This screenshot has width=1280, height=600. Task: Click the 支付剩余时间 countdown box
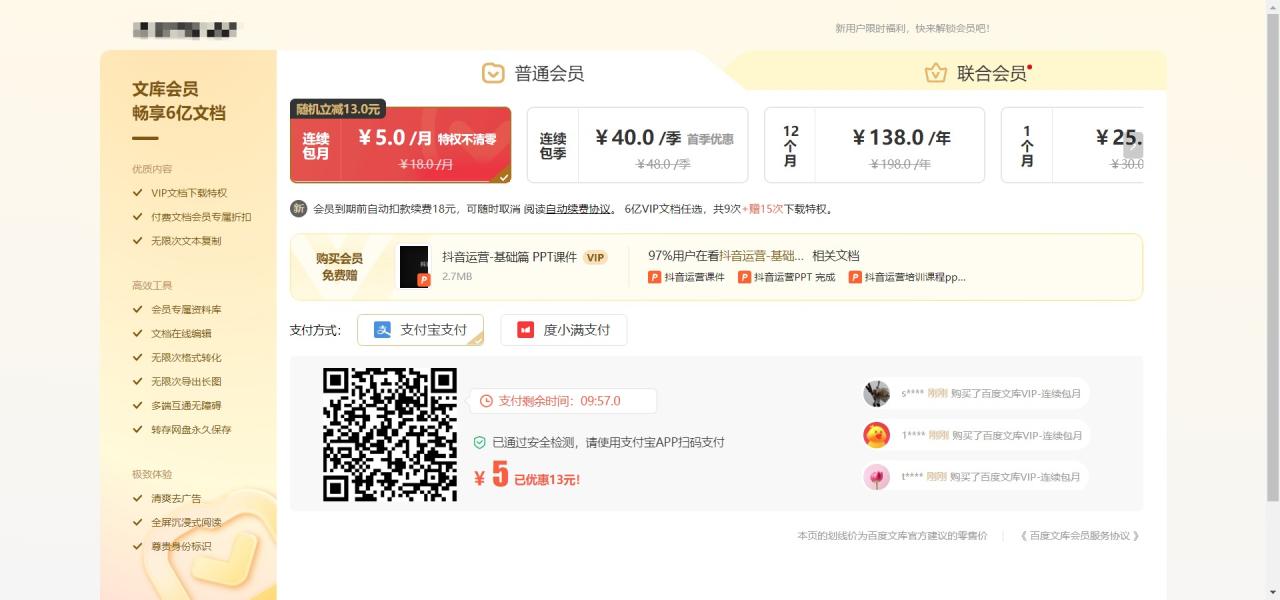[x=563, y=401]
